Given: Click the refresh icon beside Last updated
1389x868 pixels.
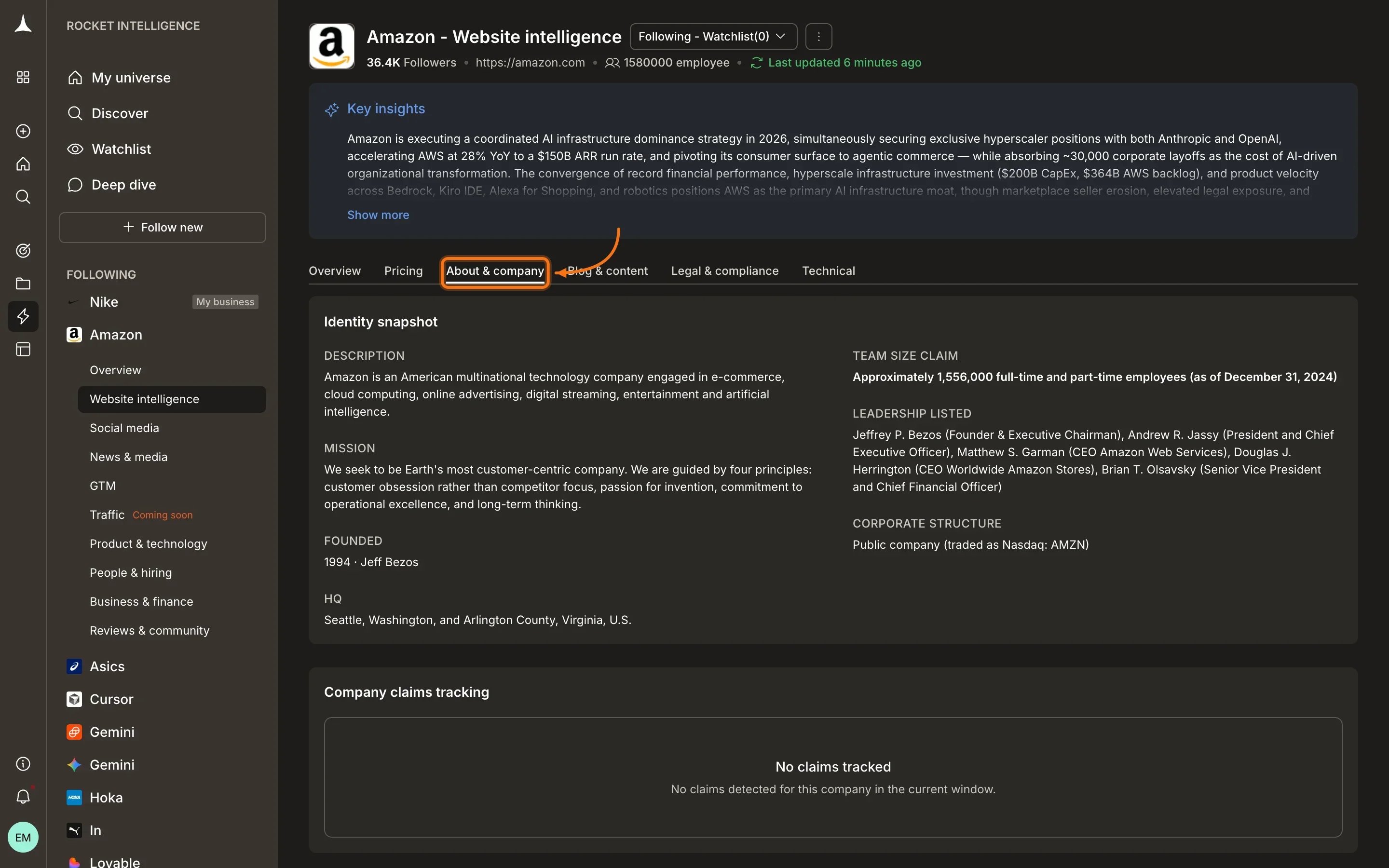Looking at the screenshot, I should tap(756, 63).
